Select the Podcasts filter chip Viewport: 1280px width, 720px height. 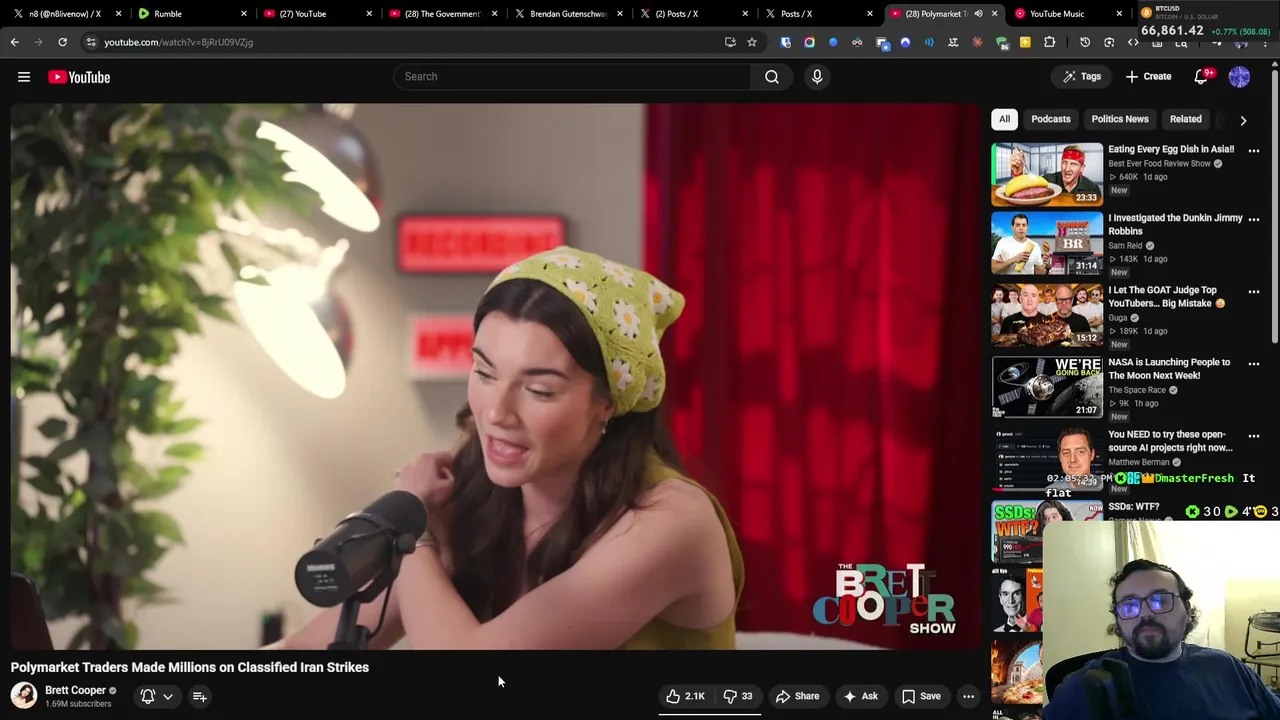[1051, 119]
